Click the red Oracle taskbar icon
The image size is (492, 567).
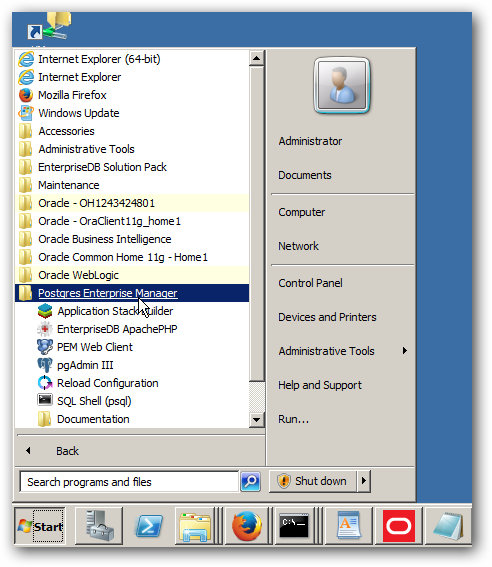click(x=399, y=526)
